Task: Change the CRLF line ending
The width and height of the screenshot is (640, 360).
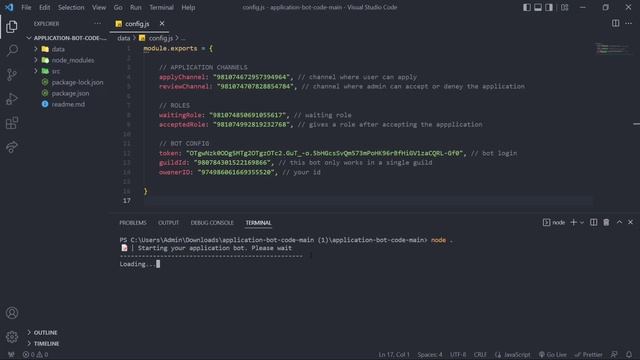Action: tap(480, 355)
